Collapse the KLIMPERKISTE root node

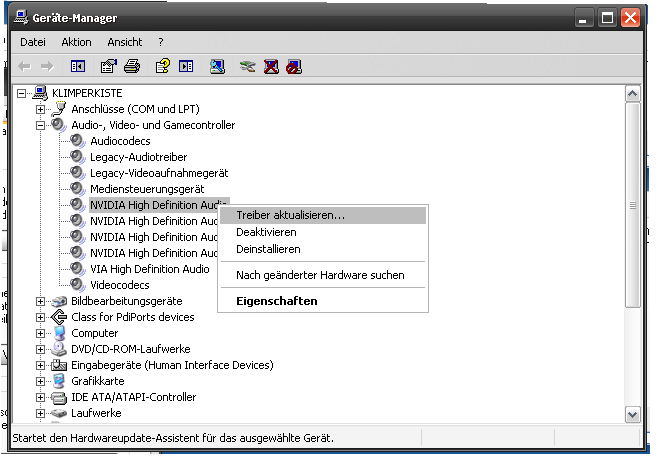coord(21,93)
